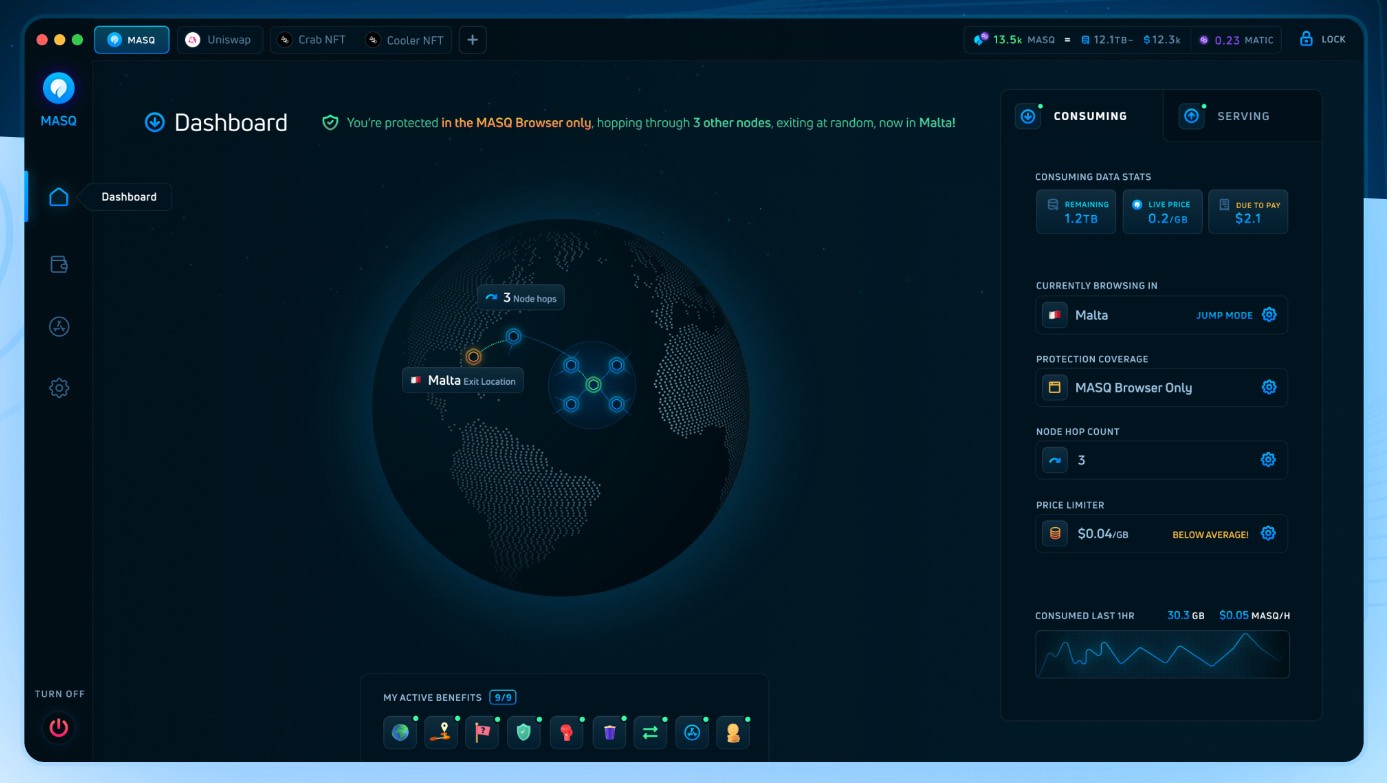The width and height of the screenshot is (1387, 783).
Task: Open the Settings gear in left sidebar
Action: click(x=59, y=388)
